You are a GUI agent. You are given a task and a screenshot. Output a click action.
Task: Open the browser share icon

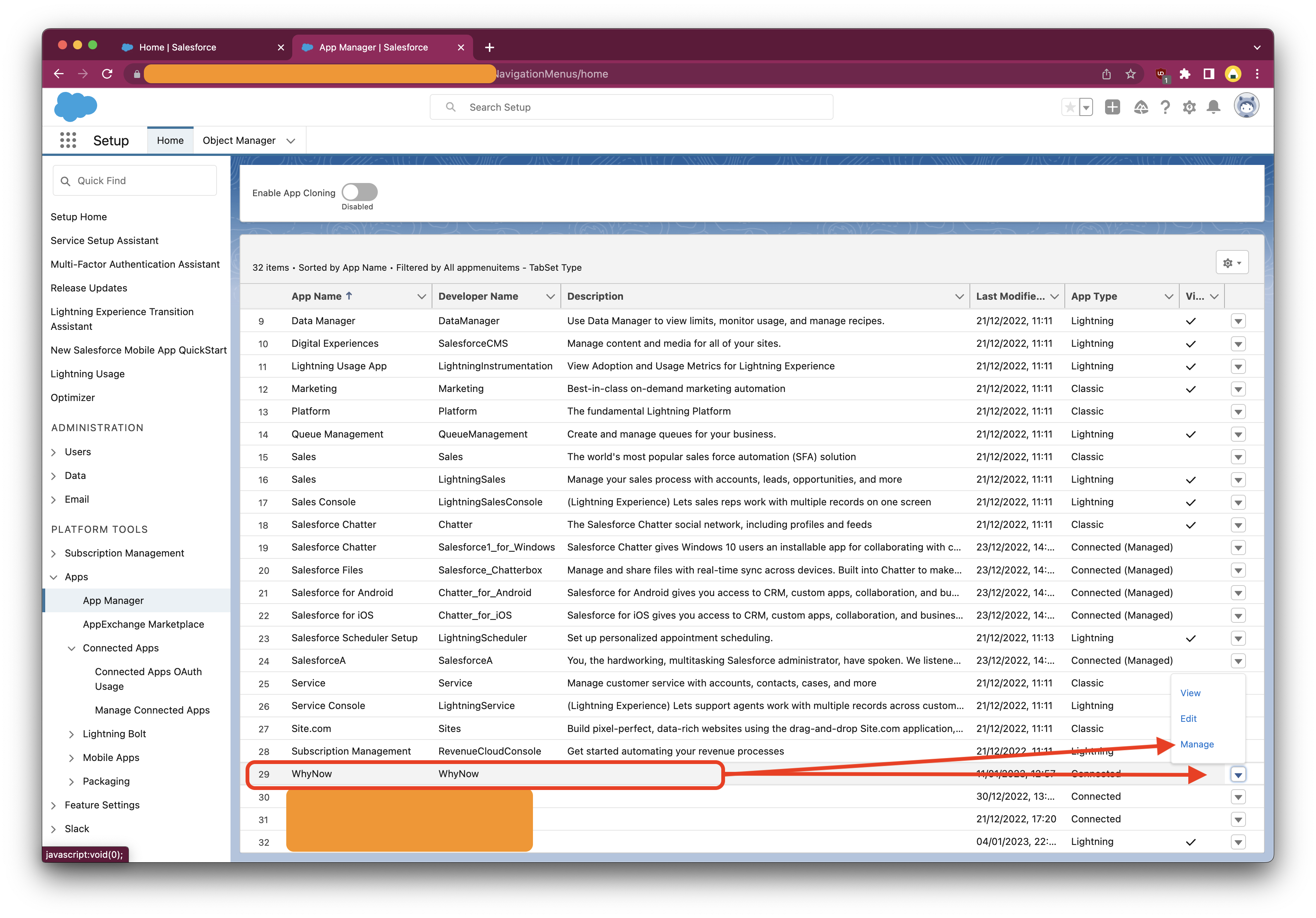point(1106,74)
